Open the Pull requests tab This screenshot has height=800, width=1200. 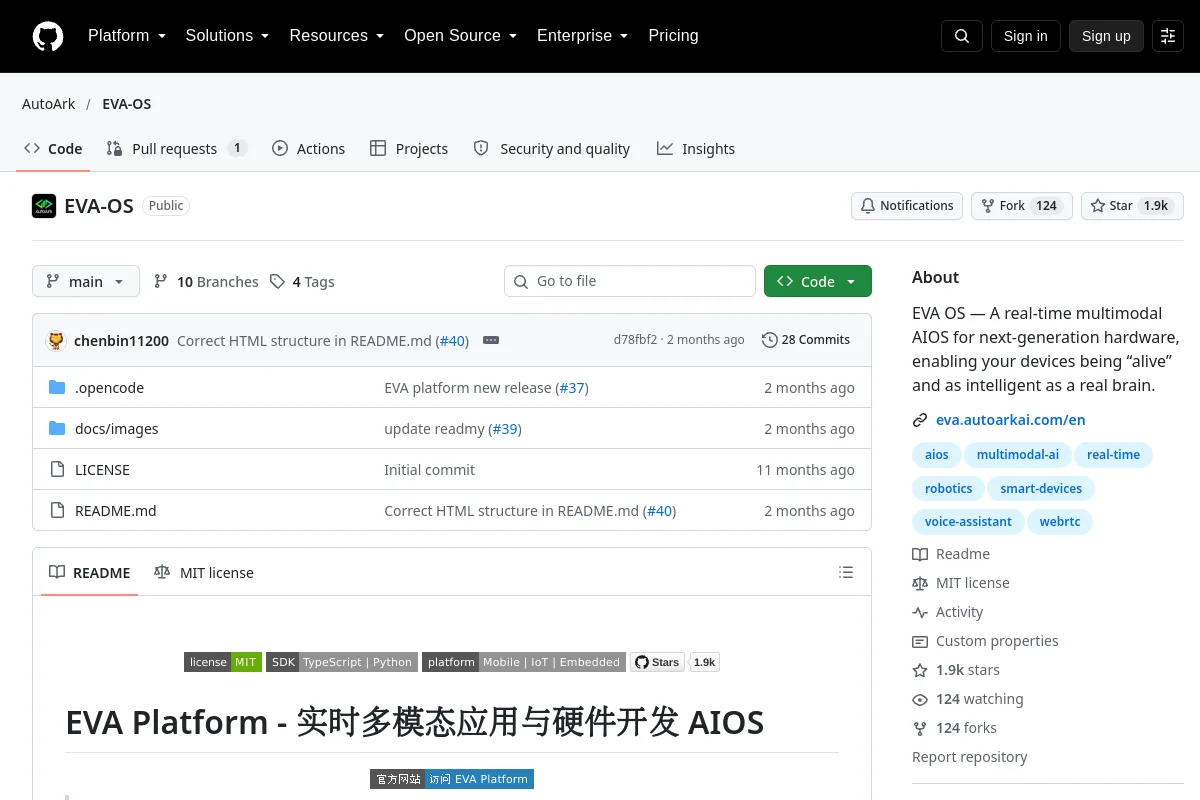pyautogui.click(x=176, y=149)
